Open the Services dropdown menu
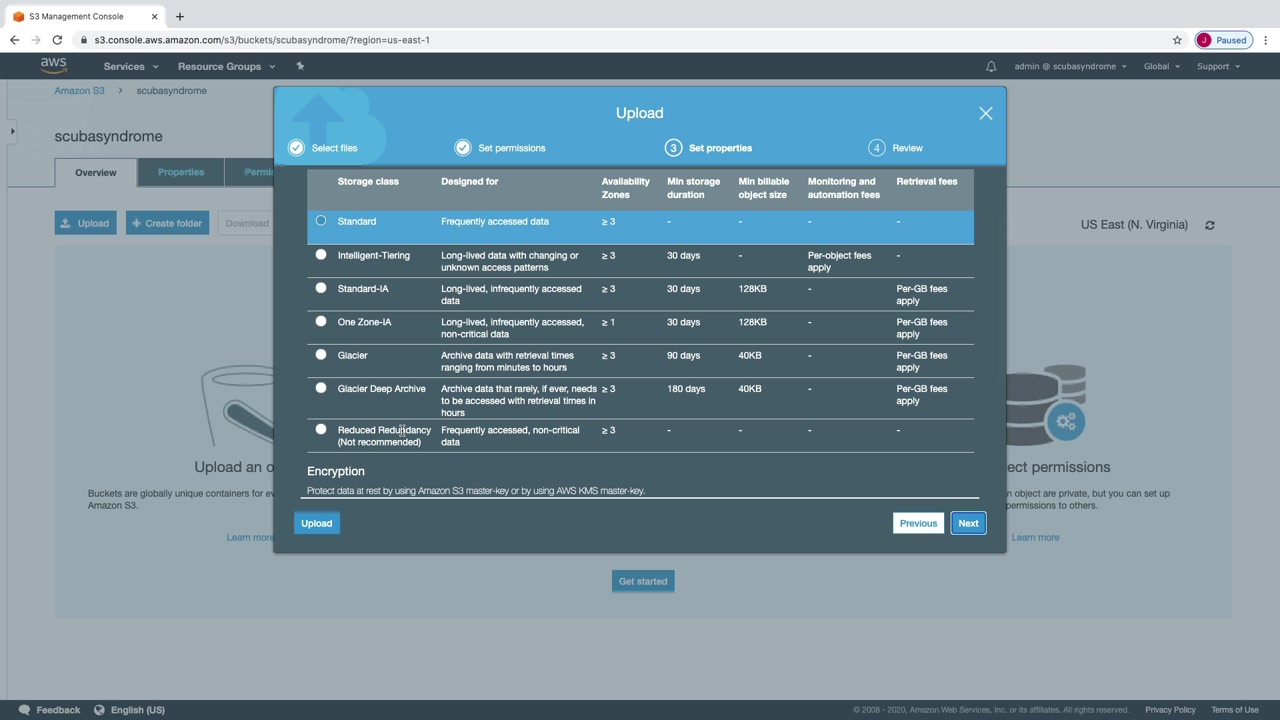This screenshot has width=1280, height=720. point(131,66)
